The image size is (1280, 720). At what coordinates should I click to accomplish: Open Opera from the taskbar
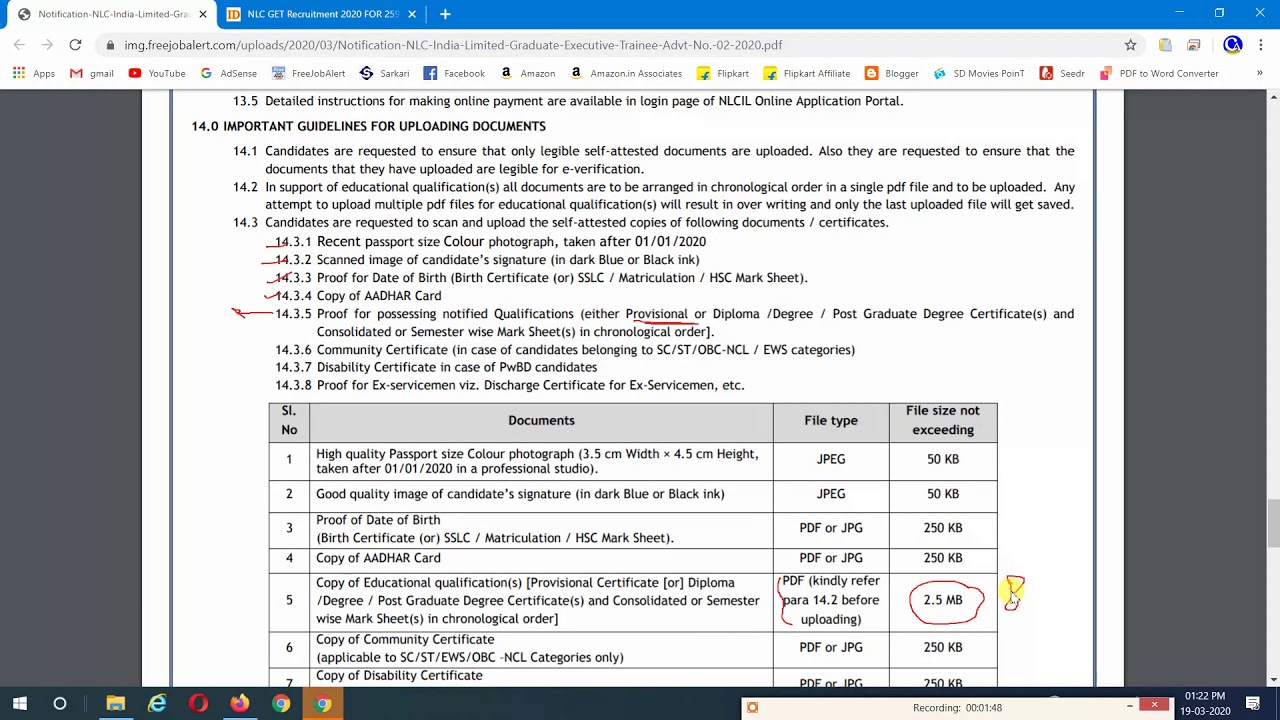point(198,704)
